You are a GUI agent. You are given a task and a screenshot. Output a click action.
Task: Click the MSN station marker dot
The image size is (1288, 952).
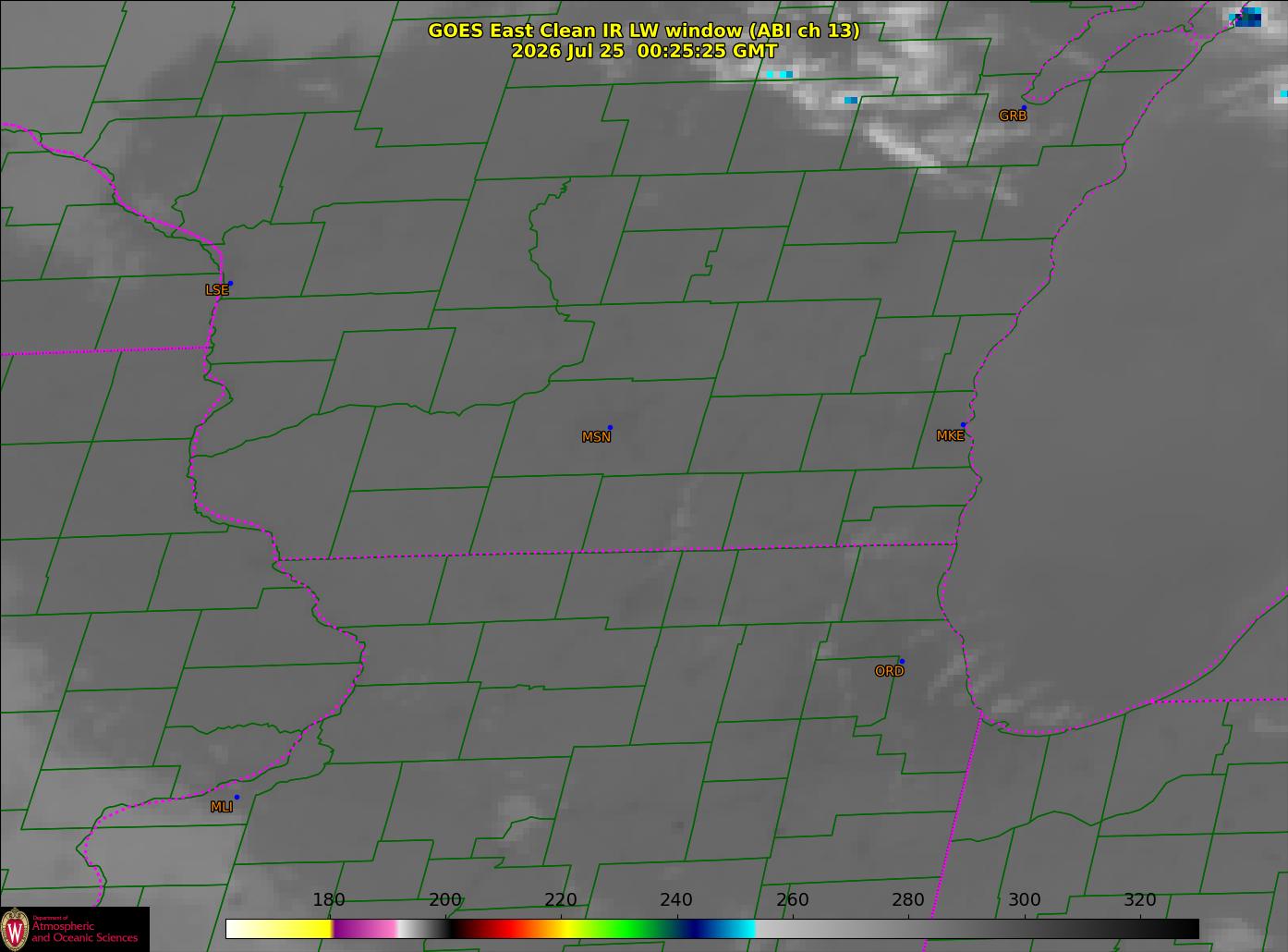point(610,428)
